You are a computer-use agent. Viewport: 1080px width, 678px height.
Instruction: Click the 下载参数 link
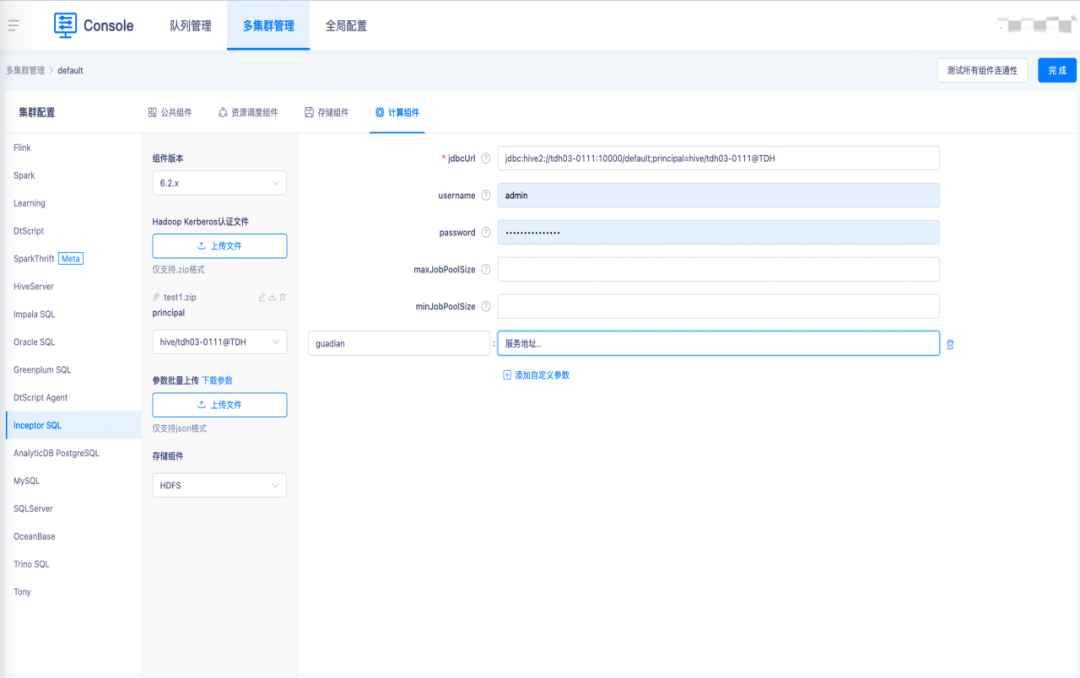(x=218, y=380)
